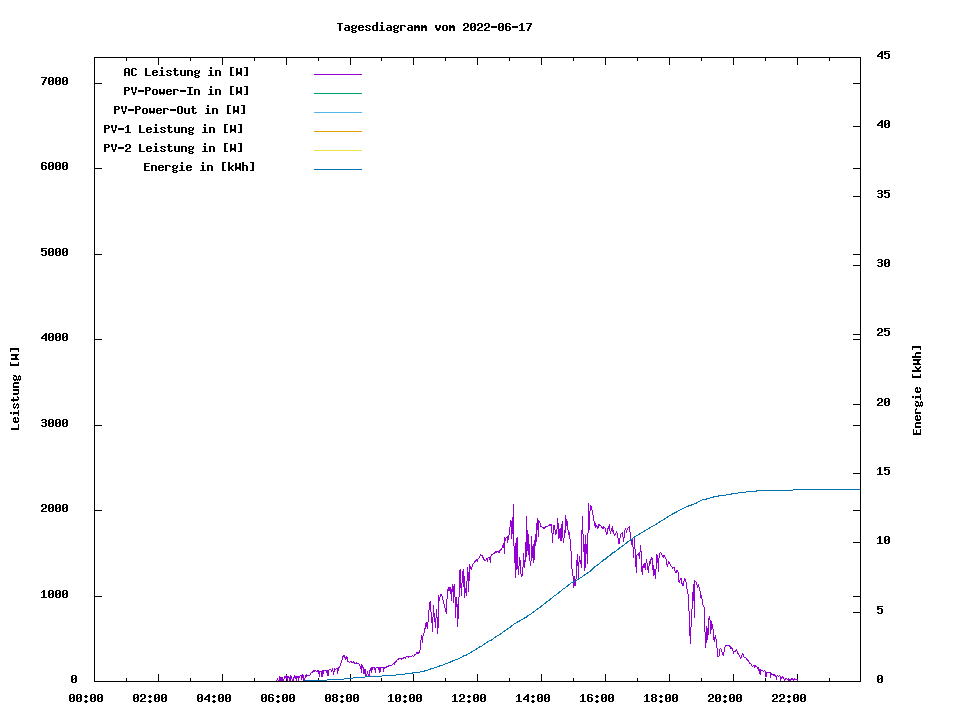
Task: Click the 7000 value on the left axis
Action: [x=53, y=81]
